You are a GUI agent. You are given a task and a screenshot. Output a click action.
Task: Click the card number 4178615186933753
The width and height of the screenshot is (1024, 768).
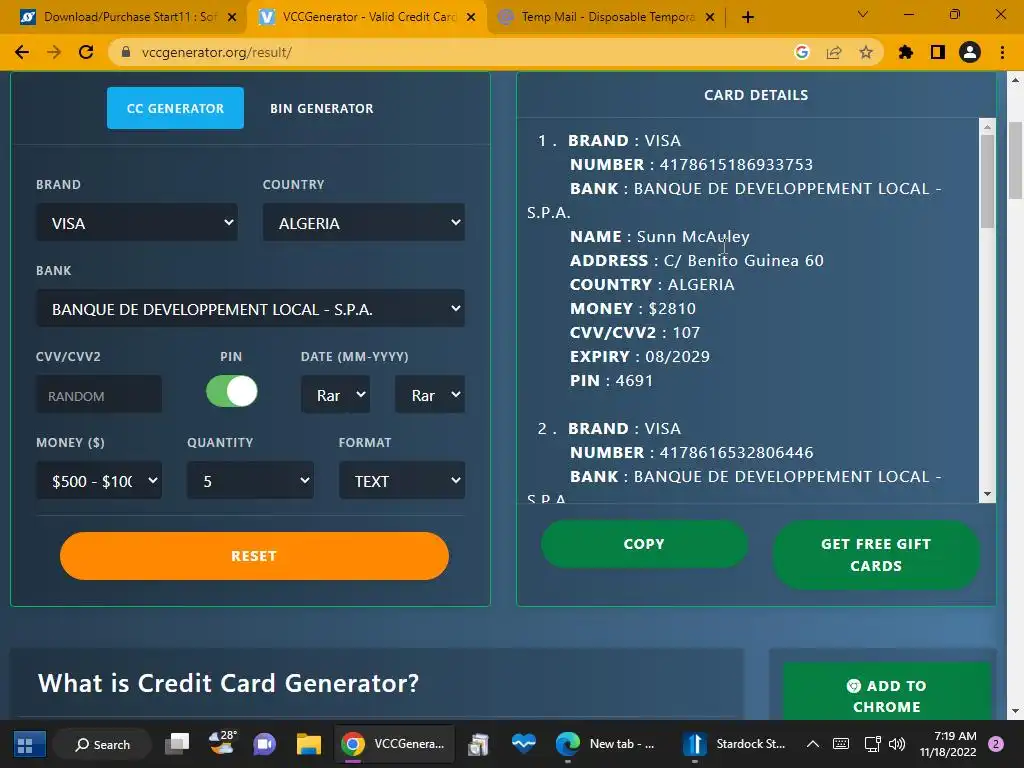coord(736,165)
